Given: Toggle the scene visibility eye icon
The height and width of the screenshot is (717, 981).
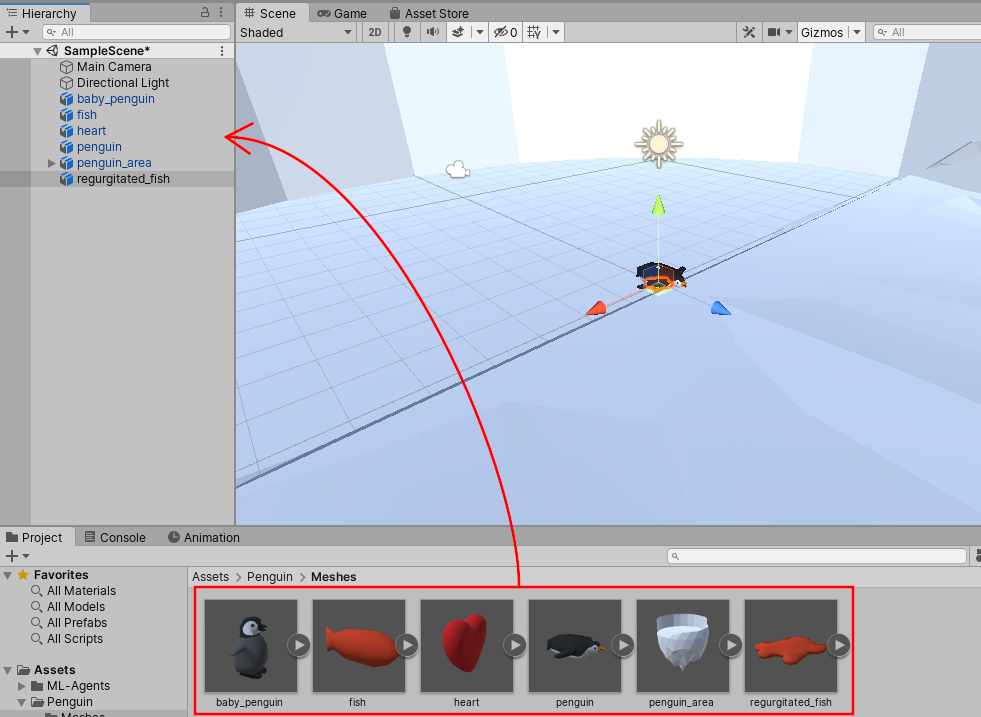Looking at the screenshot, I should click(x=502, y=31).
